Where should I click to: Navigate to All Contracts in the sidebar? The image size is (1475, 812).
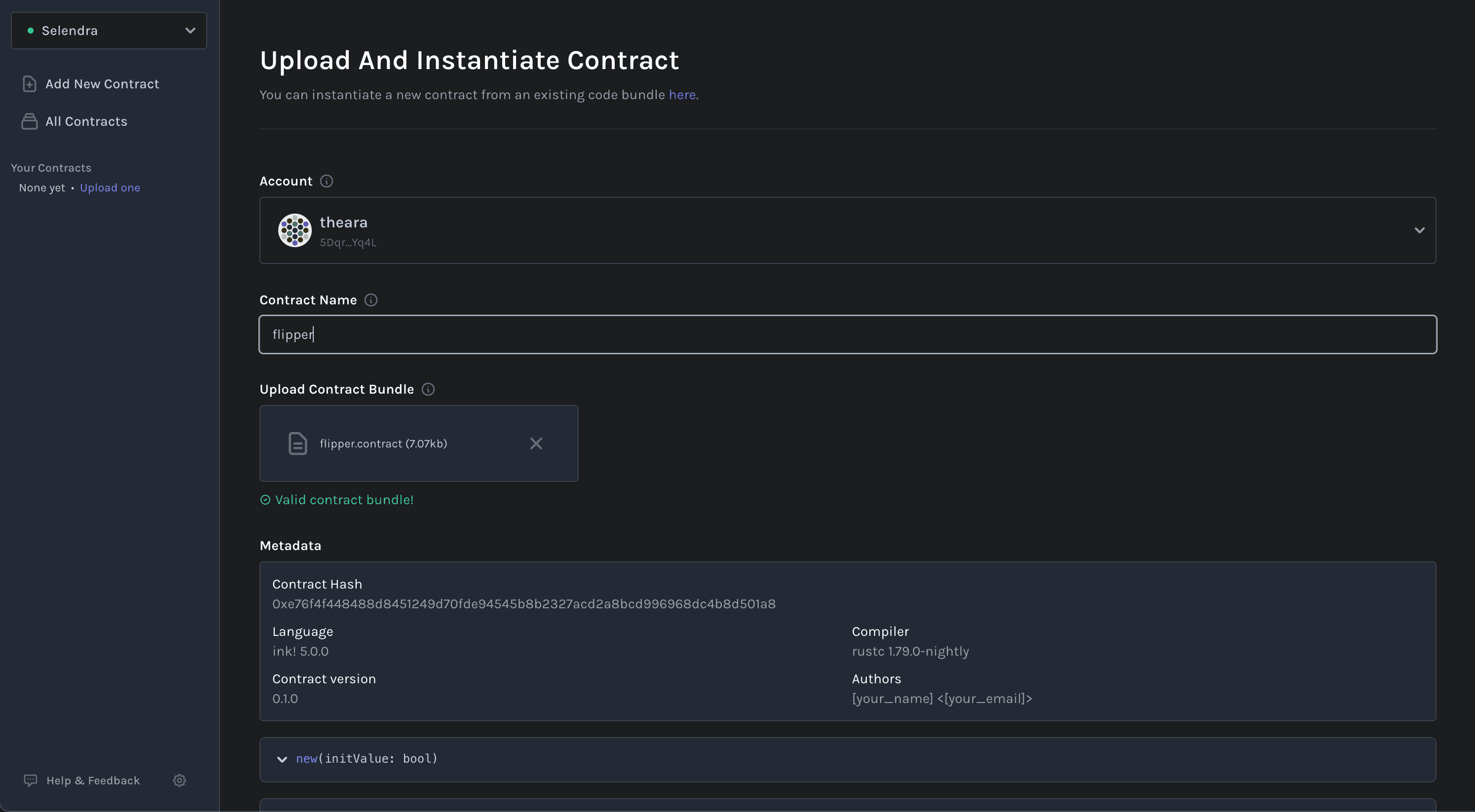(x=86, y=121)
